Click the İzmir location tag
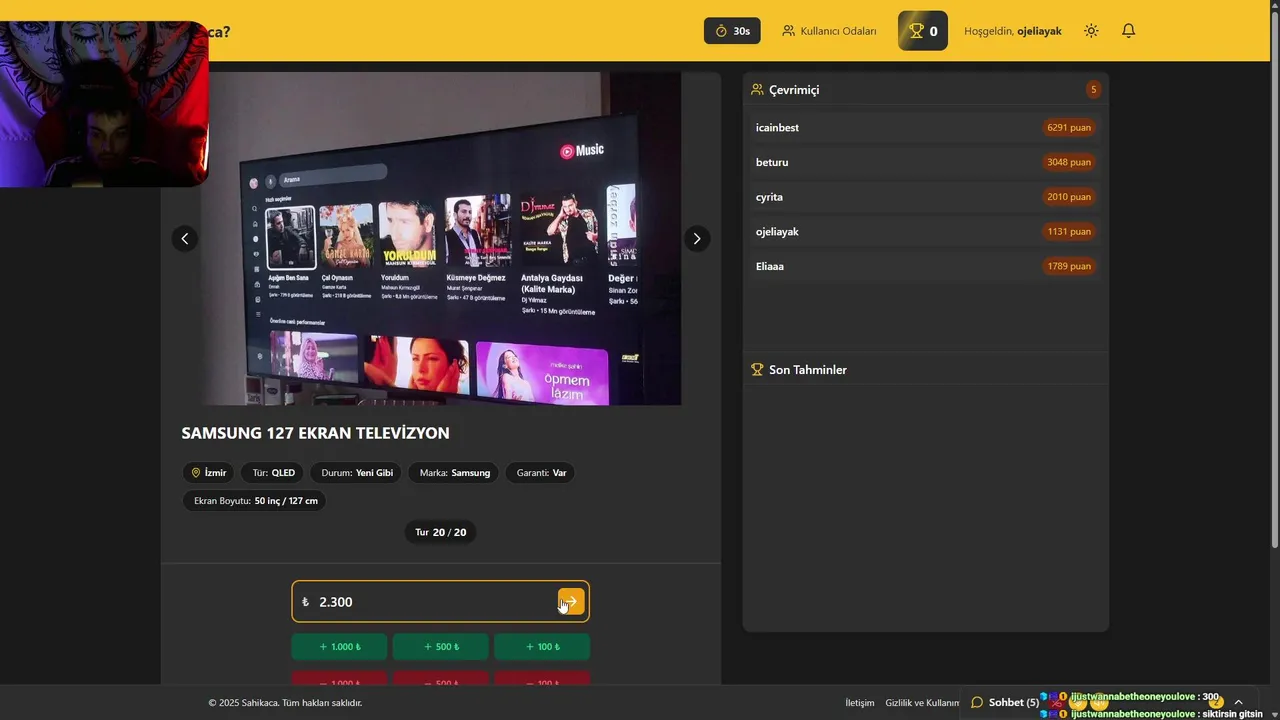 [x=209, y=473]
